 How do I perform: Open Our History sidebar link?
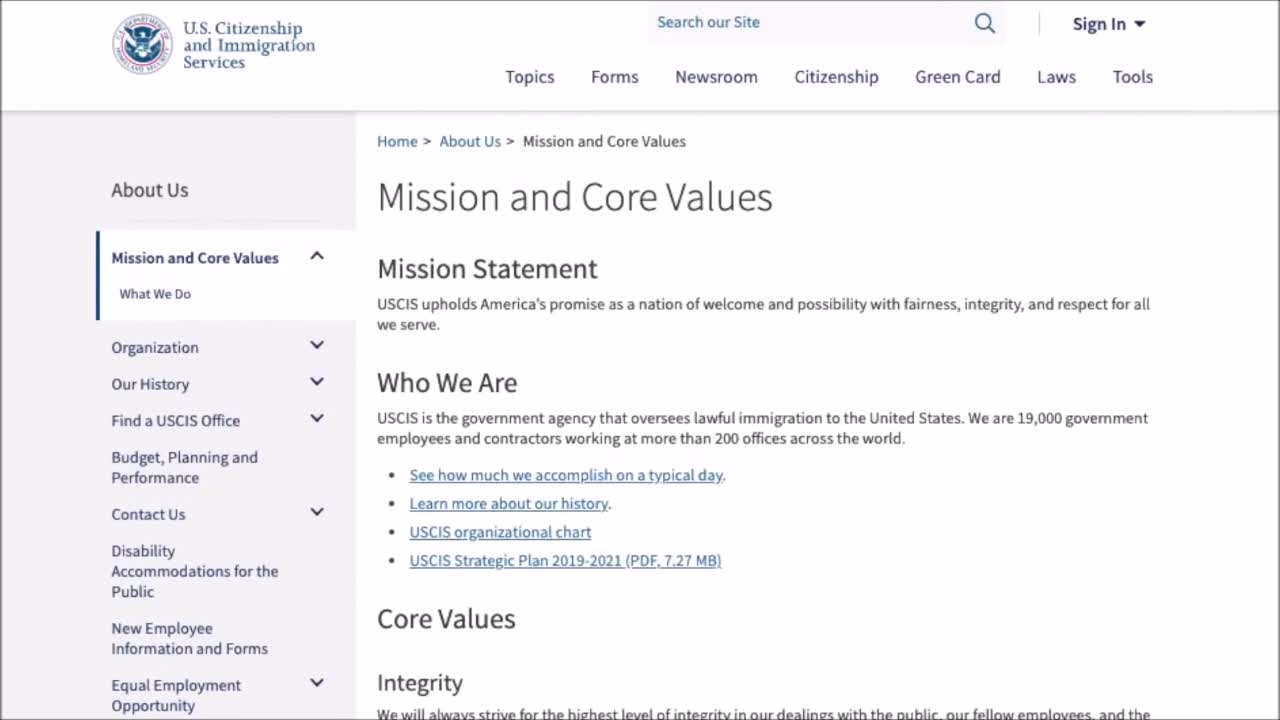(150, 384)
